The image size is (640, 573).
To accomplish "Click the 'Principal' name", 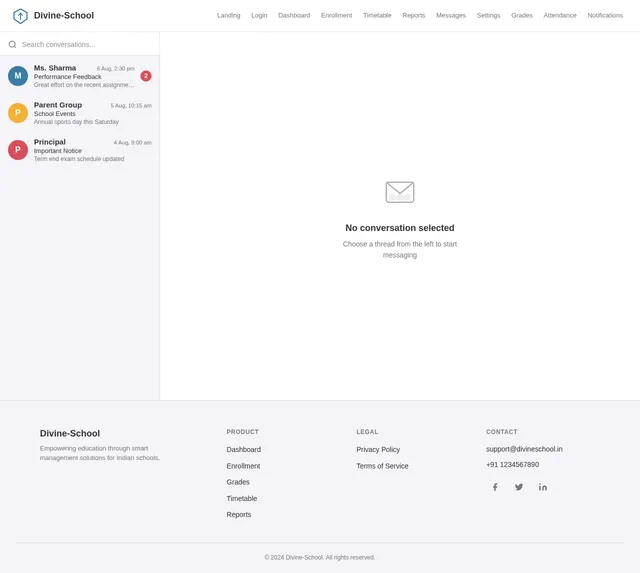I will [49, 142].
